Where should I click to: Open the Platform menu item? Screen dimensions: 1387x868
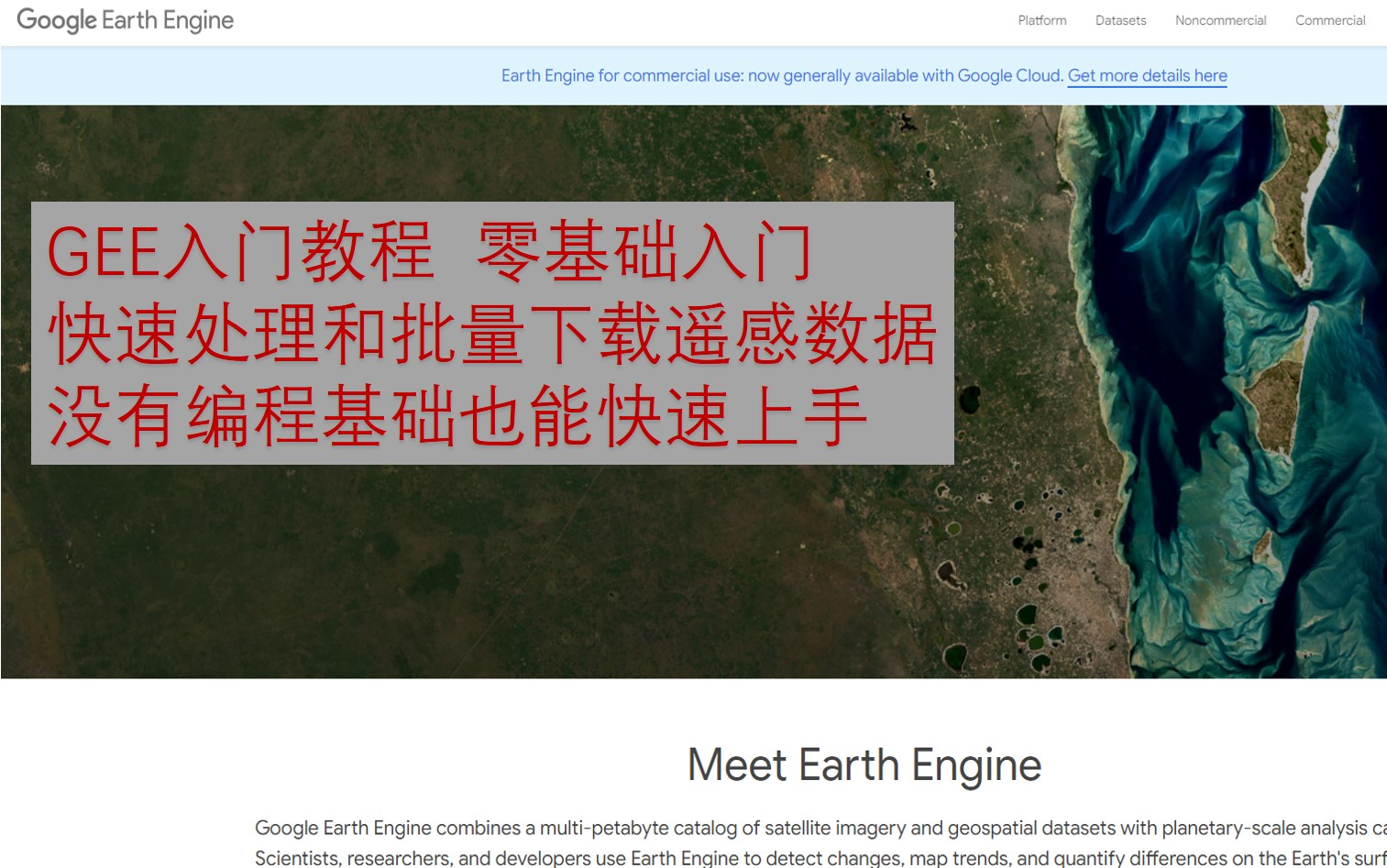[x=1042, y=20]
